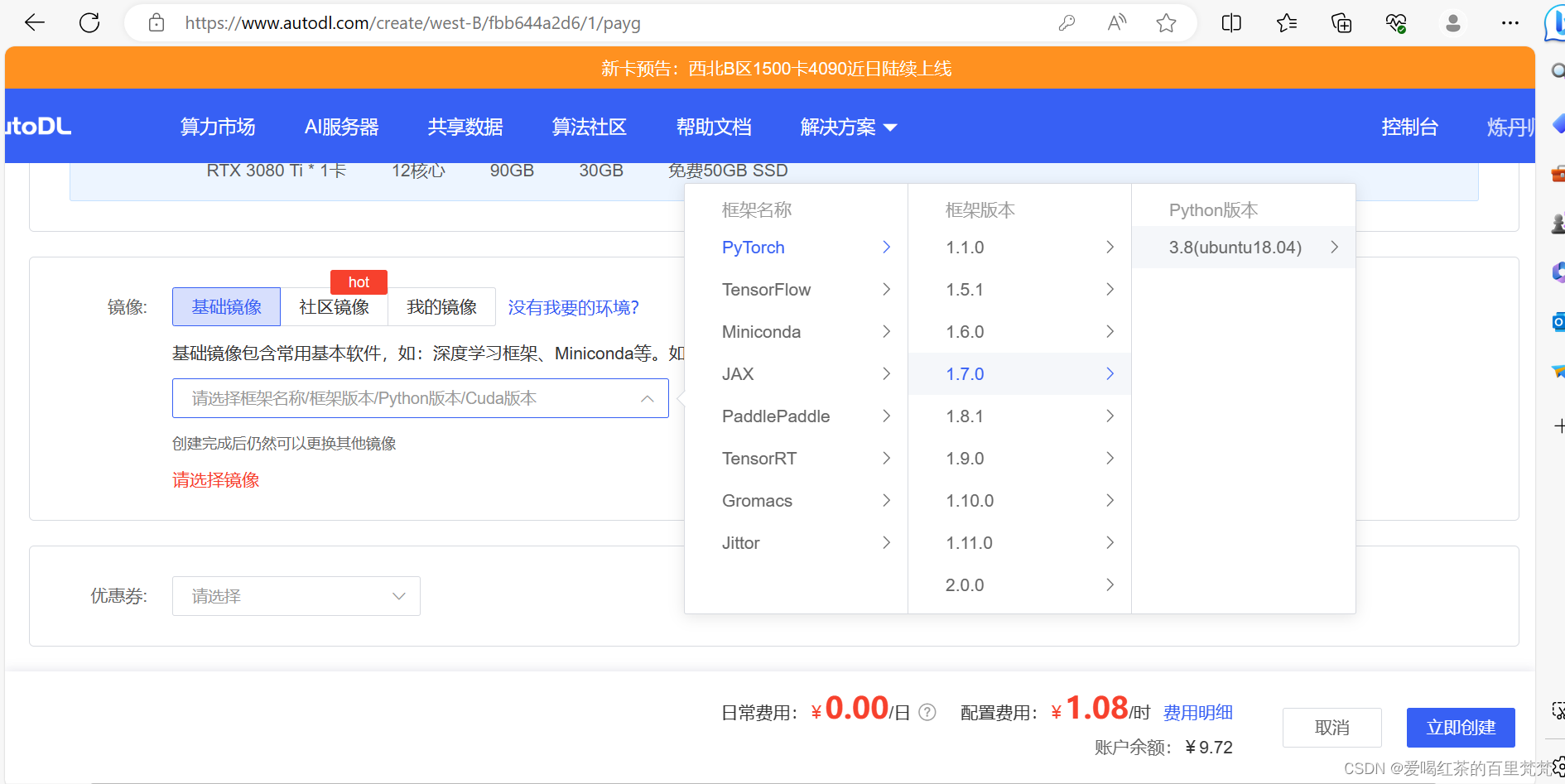Select framework version 1.8.1
The image size is (1565, 784).
(1020, 416)
